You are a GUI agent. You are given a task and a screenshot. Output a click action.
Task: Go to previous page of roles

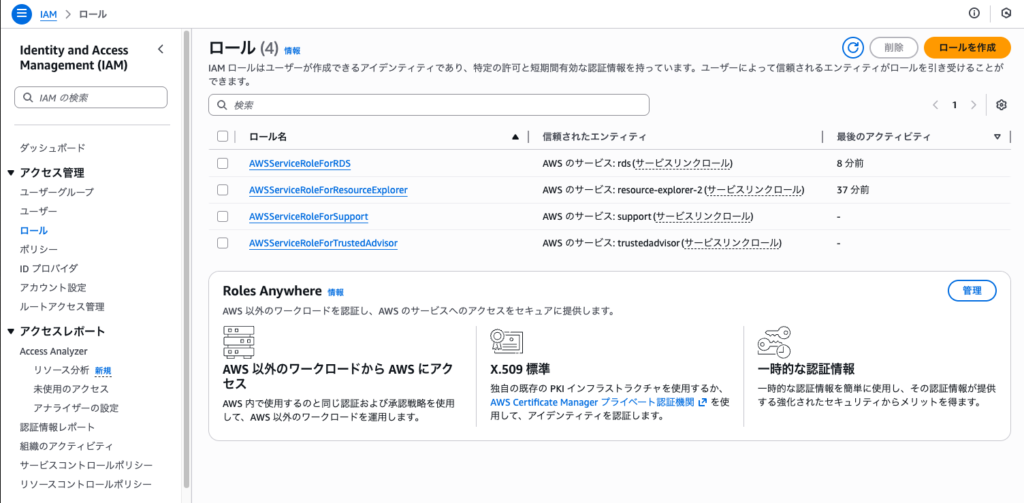935,105
